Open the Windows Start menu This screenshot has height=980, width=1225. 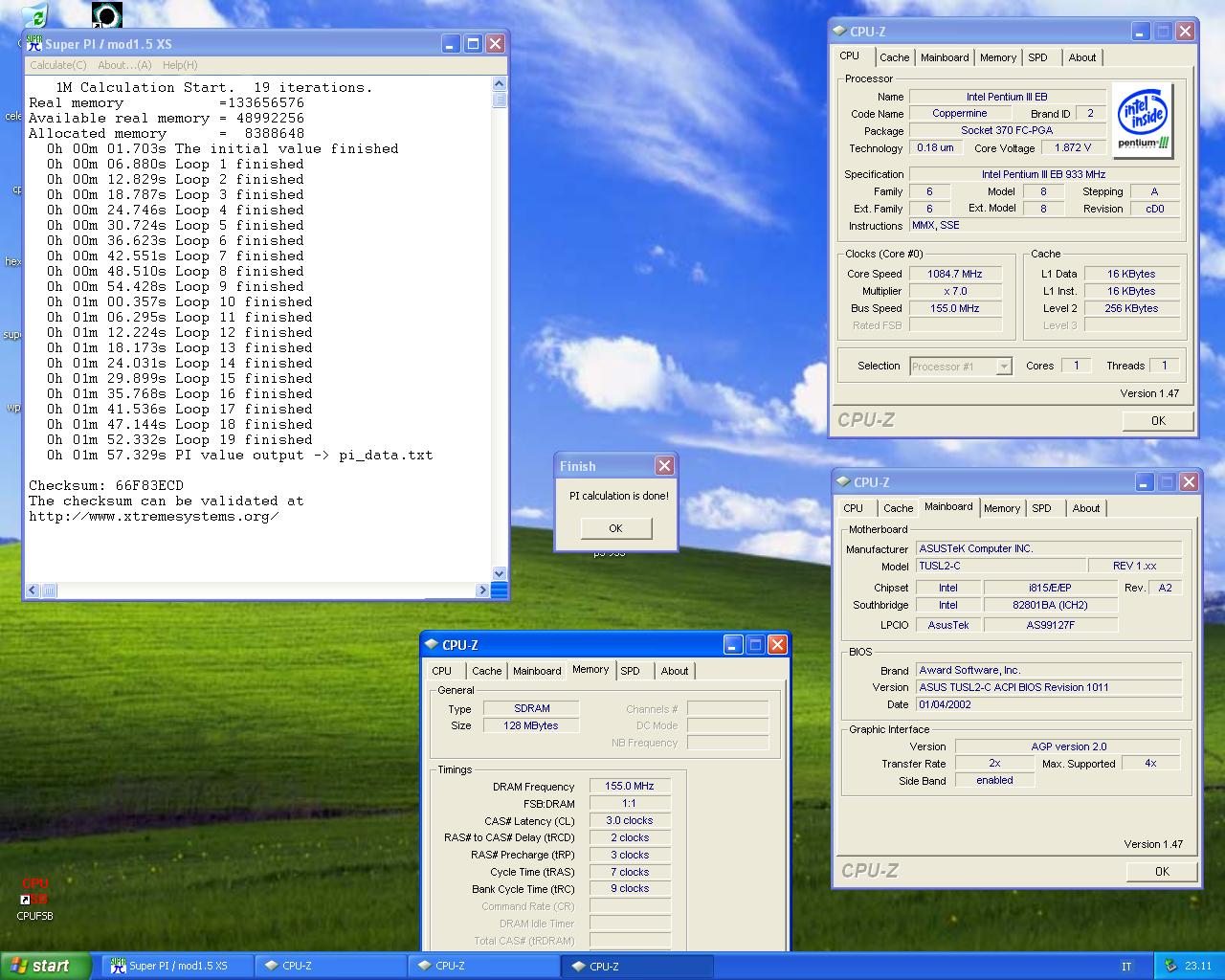coord(46,966)
